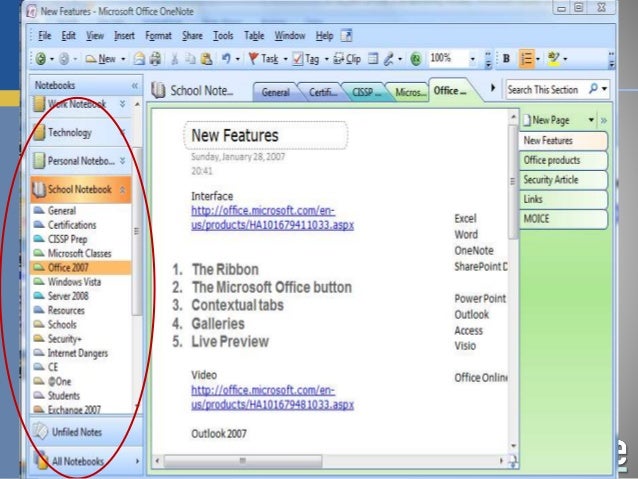The height and width of the screenshot is (479, 638).
Task: Open the Tag dropdown arrow
Action: click(326, 59)
